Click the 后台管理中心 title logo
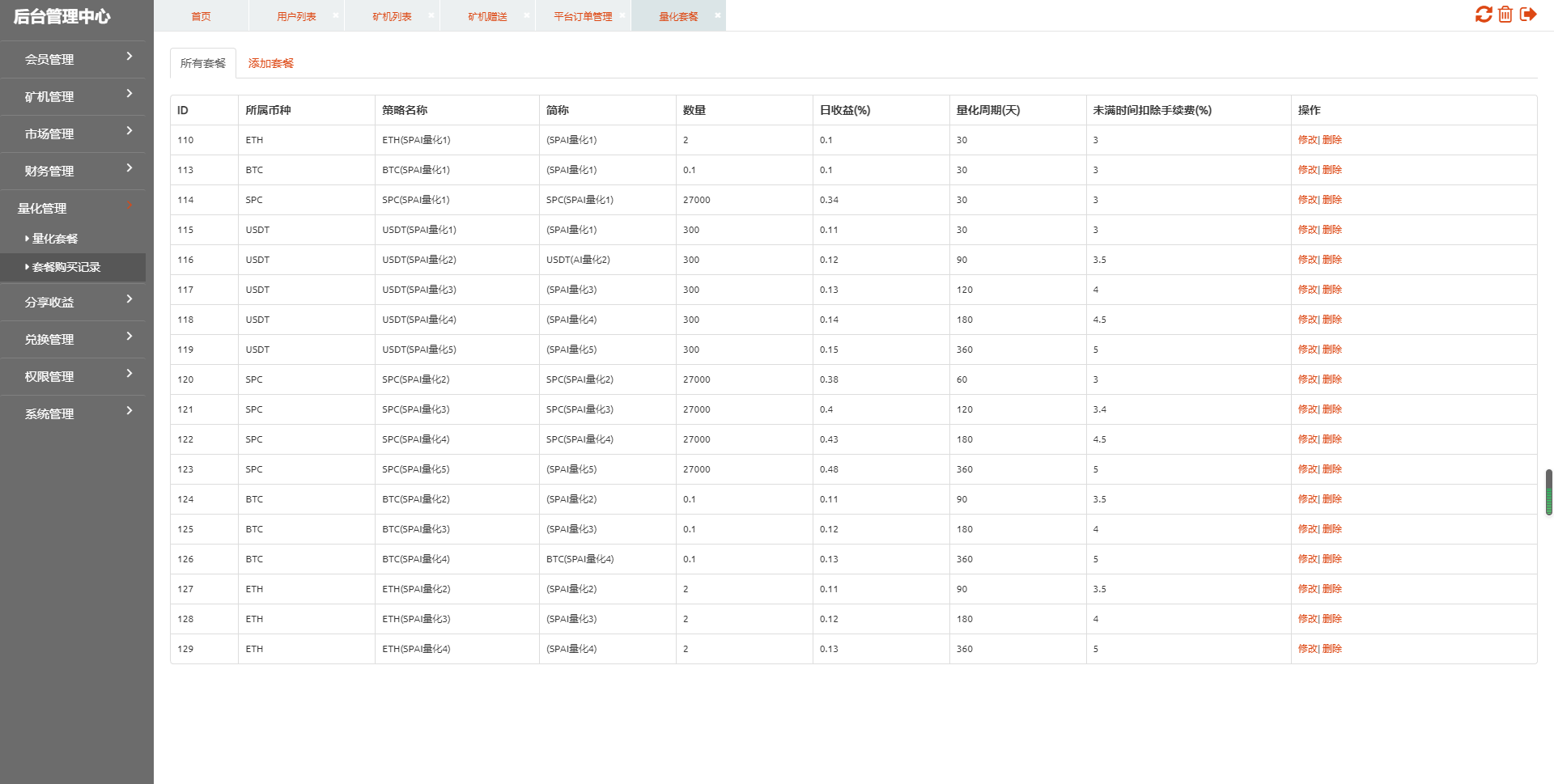 (62, 16)
